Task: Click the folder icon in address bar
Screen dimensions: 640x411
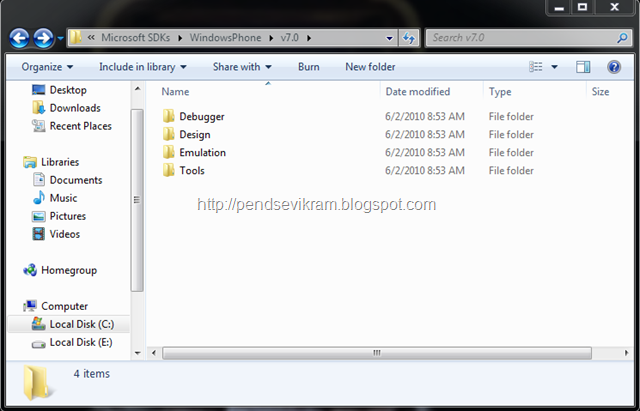Action: (75, 38)
